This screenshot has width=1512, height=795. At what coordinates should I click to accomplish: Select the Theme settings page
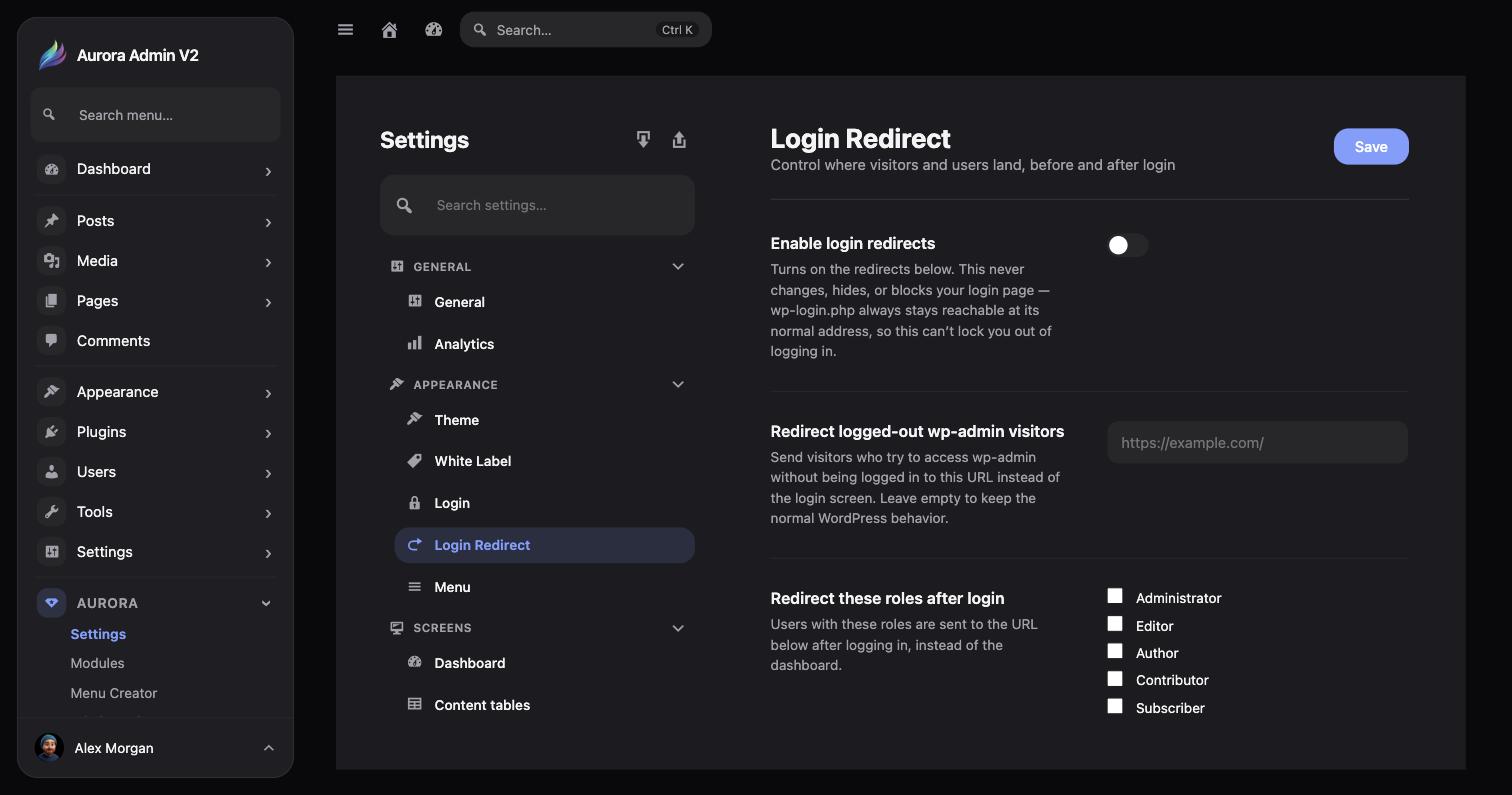[544, 420]
